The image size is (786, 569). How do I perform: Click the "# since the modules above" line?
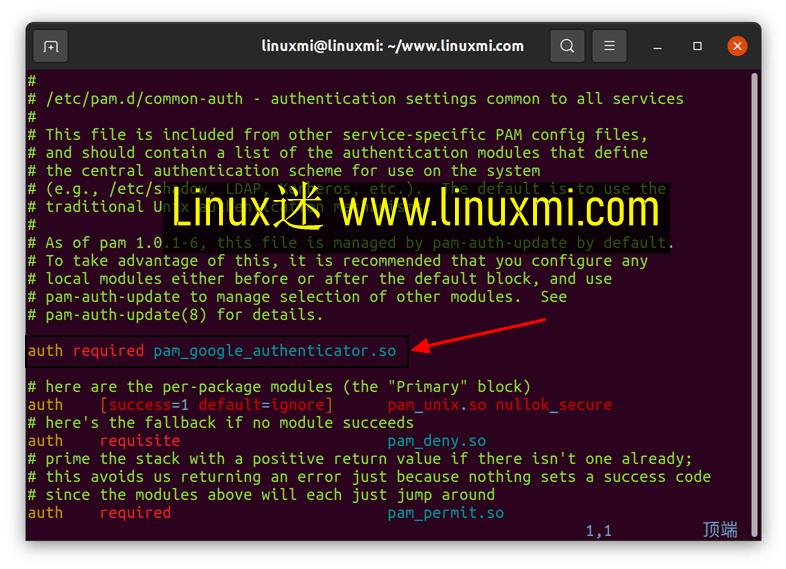262,495
